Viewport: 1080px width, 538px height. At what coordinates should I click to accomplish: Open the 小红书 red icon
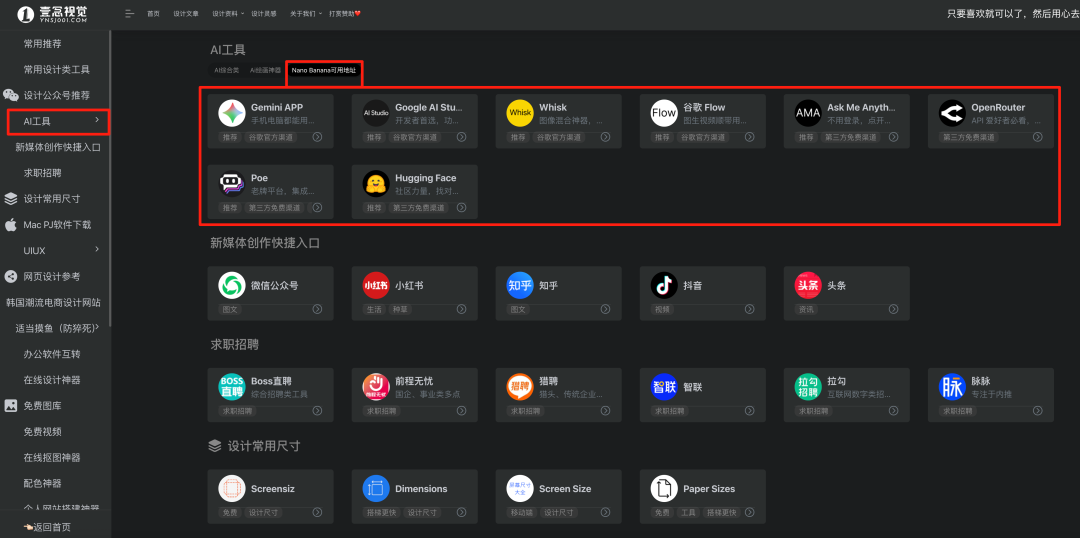[376, 285]
